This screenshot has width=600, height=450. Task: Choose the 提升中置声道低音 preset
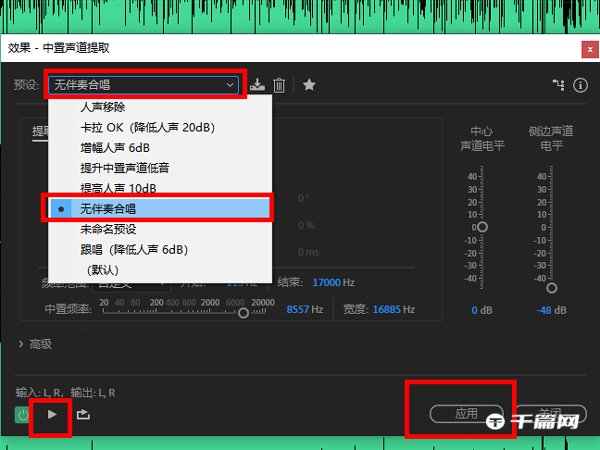[x=160, y=168]
